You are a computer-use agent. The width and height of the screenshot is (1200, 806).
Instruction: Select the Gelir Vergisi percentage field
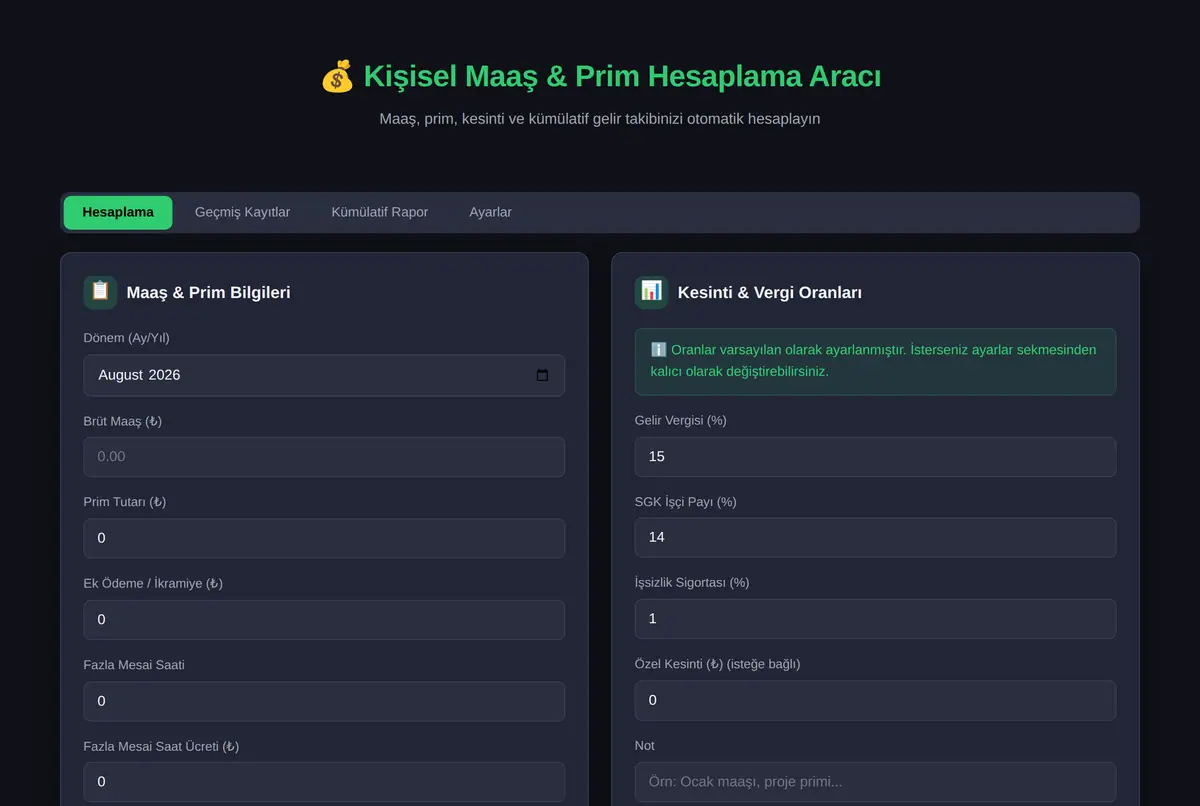point(875,456)
